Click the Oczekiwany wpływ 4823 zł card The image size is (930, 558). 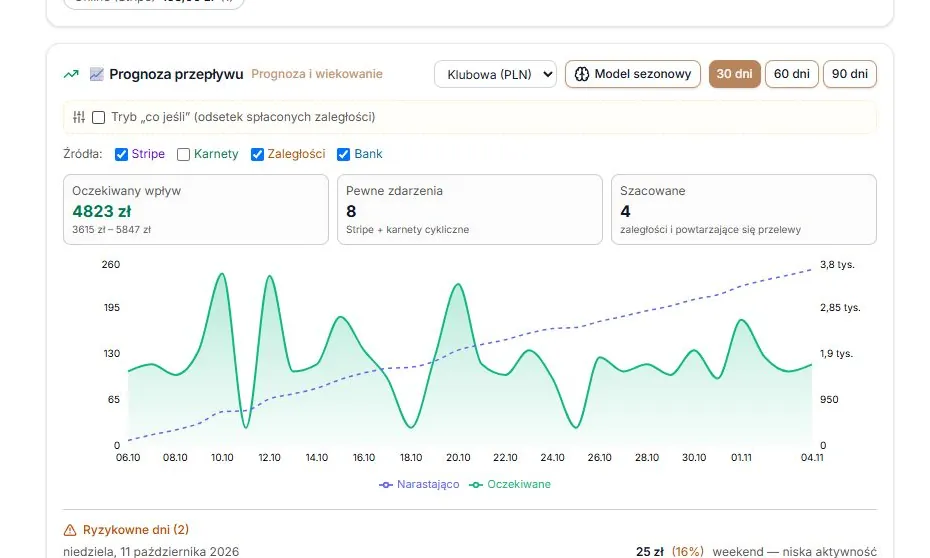coord(196,209)
